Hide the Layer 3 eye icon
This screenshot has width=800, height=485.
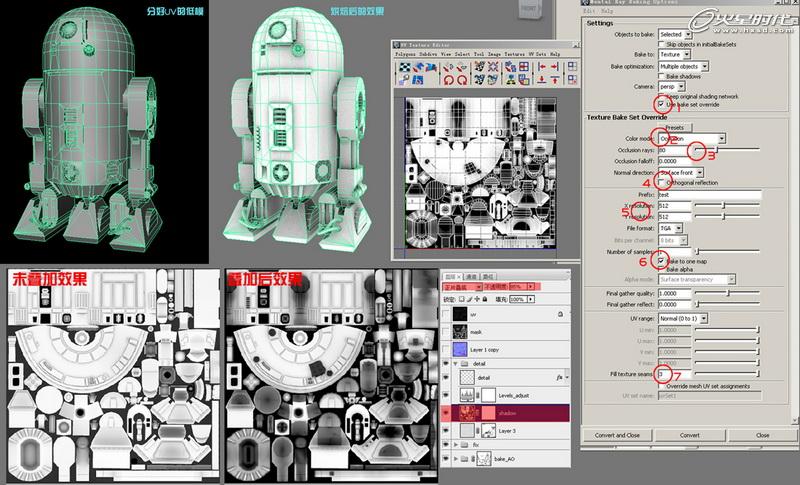tap(446, 431)
